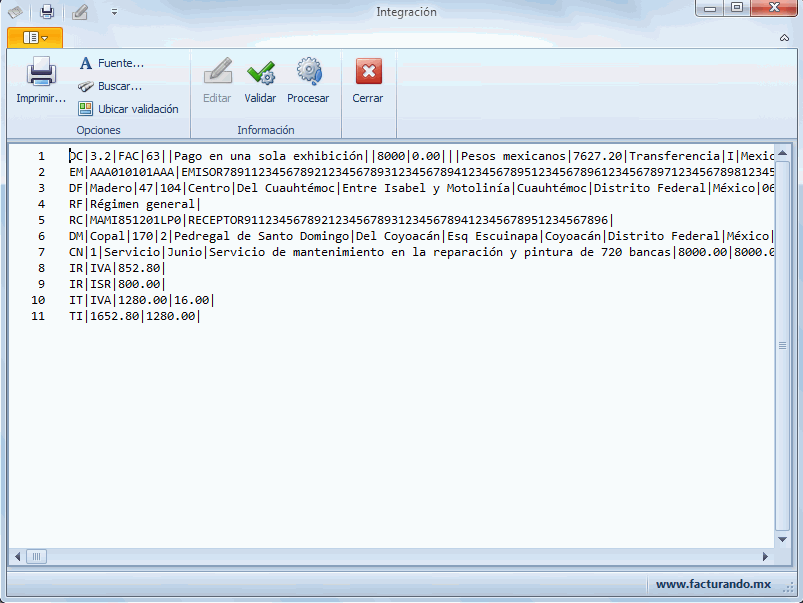Click the vertical scrollbar down arrow
803x603 pixels.
(783, 539)
